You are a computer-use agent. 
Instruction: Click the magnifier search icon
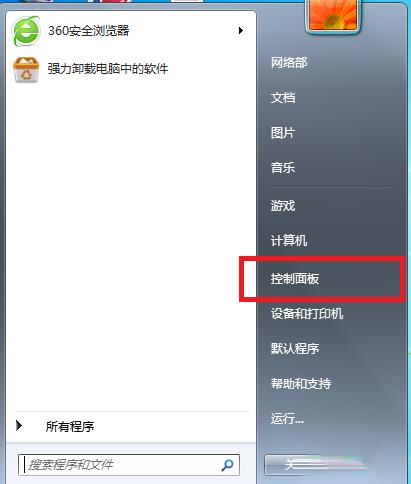tap(227, 465)
